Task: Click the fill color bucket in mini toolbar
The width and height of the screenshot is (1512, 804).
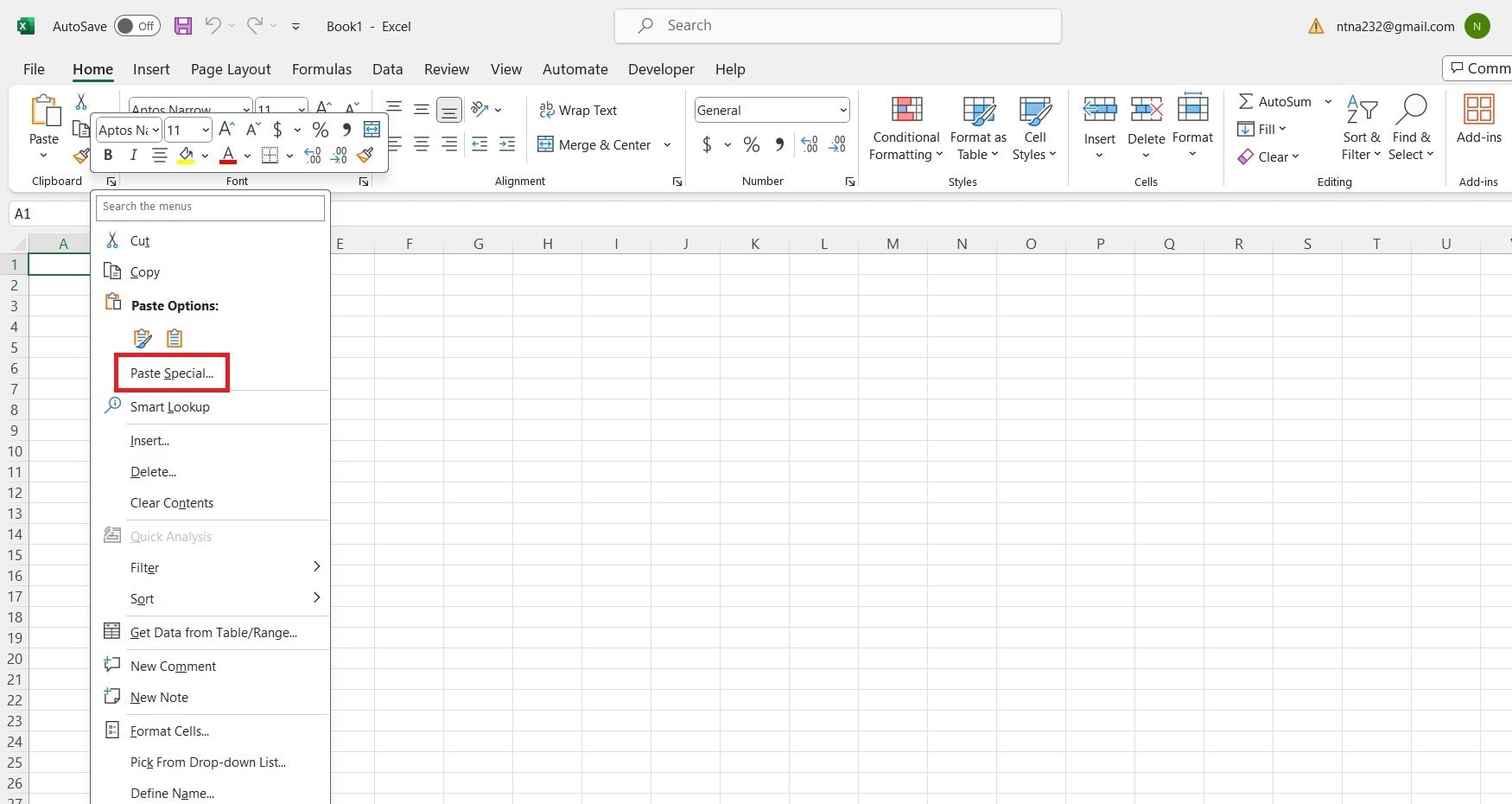Action: click(x=186, y=156)
